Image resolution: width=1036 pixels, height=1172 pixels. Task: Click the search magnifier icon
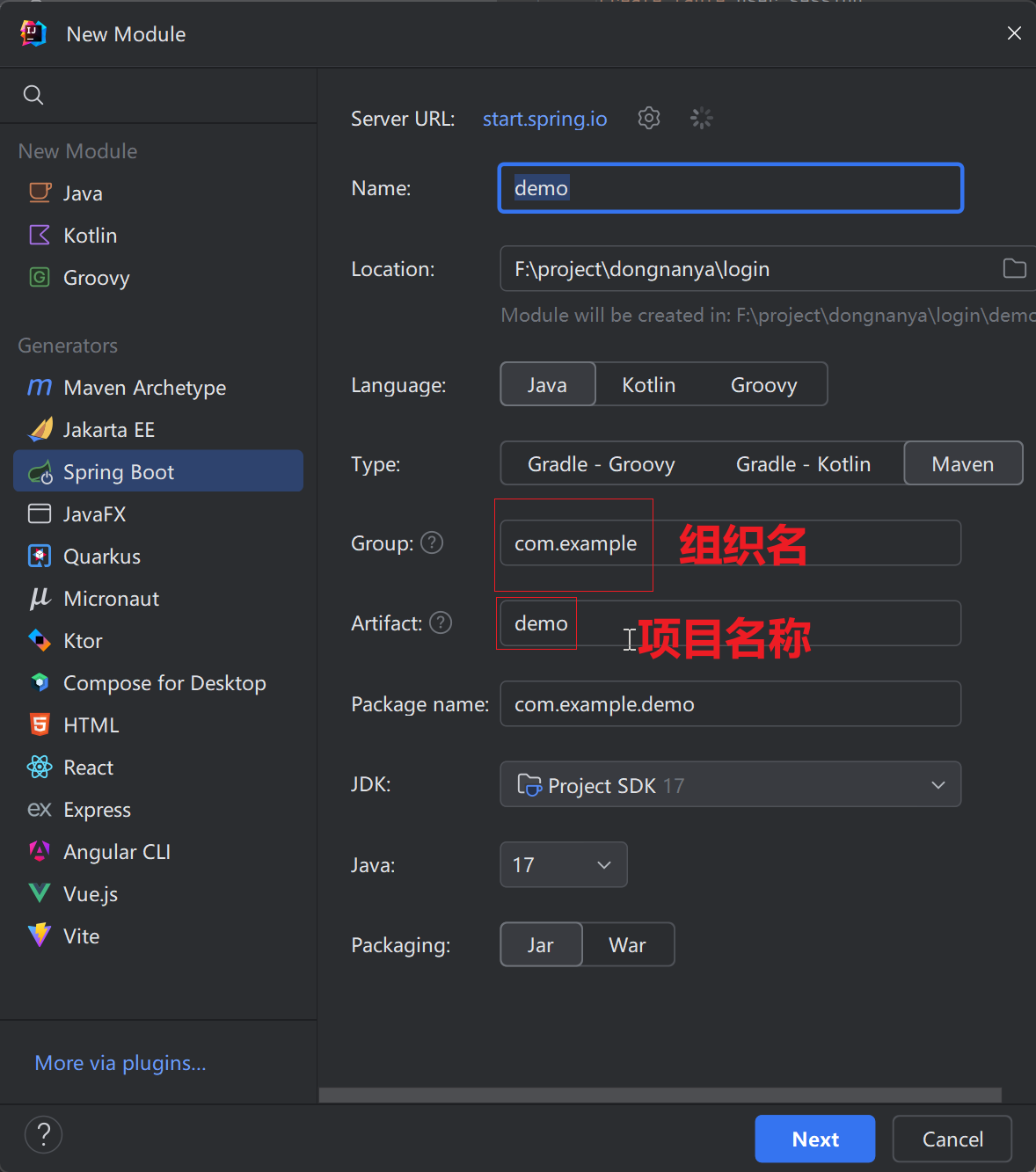33,95
